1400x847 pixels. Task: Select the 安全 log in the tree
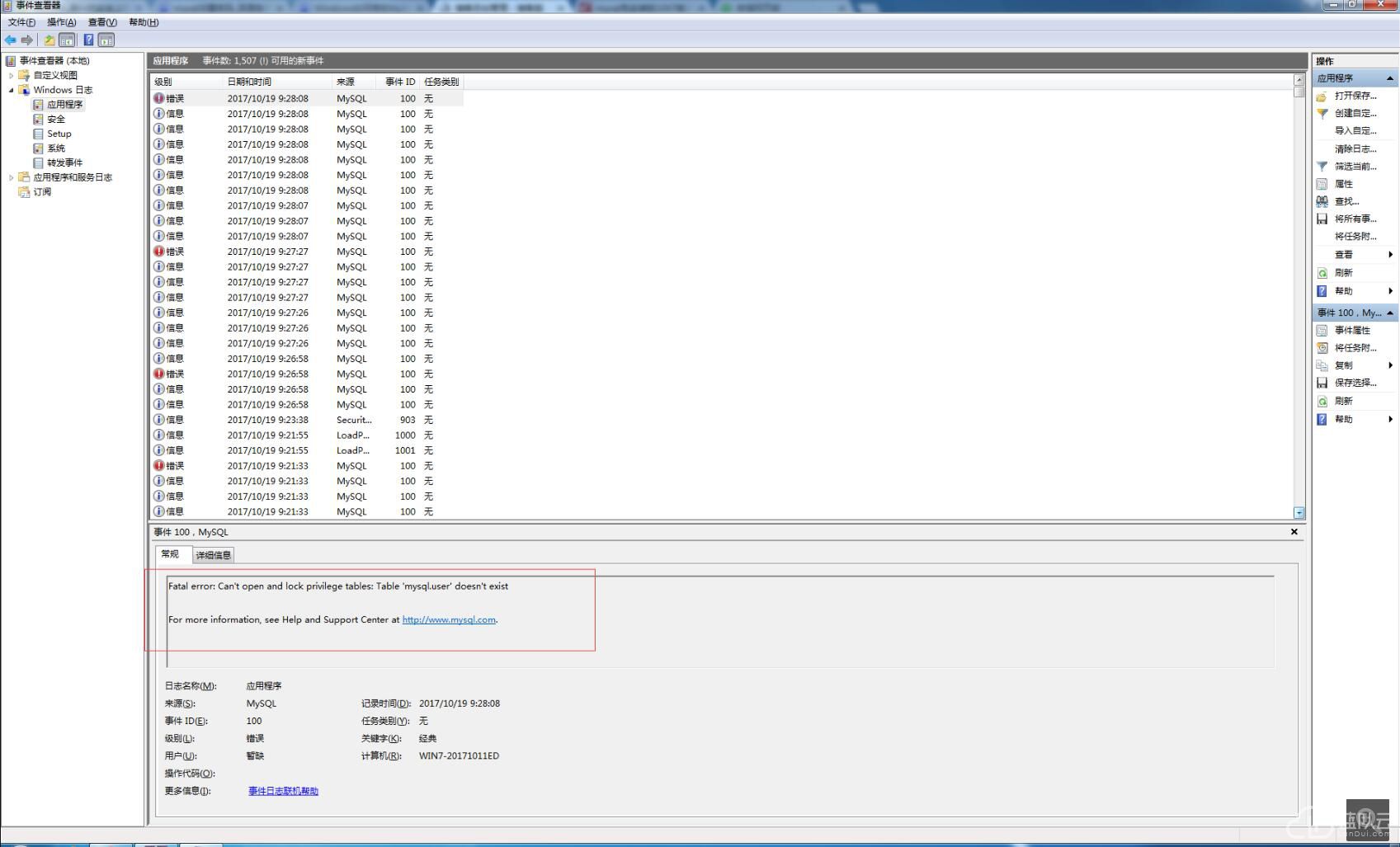point(56,120)
